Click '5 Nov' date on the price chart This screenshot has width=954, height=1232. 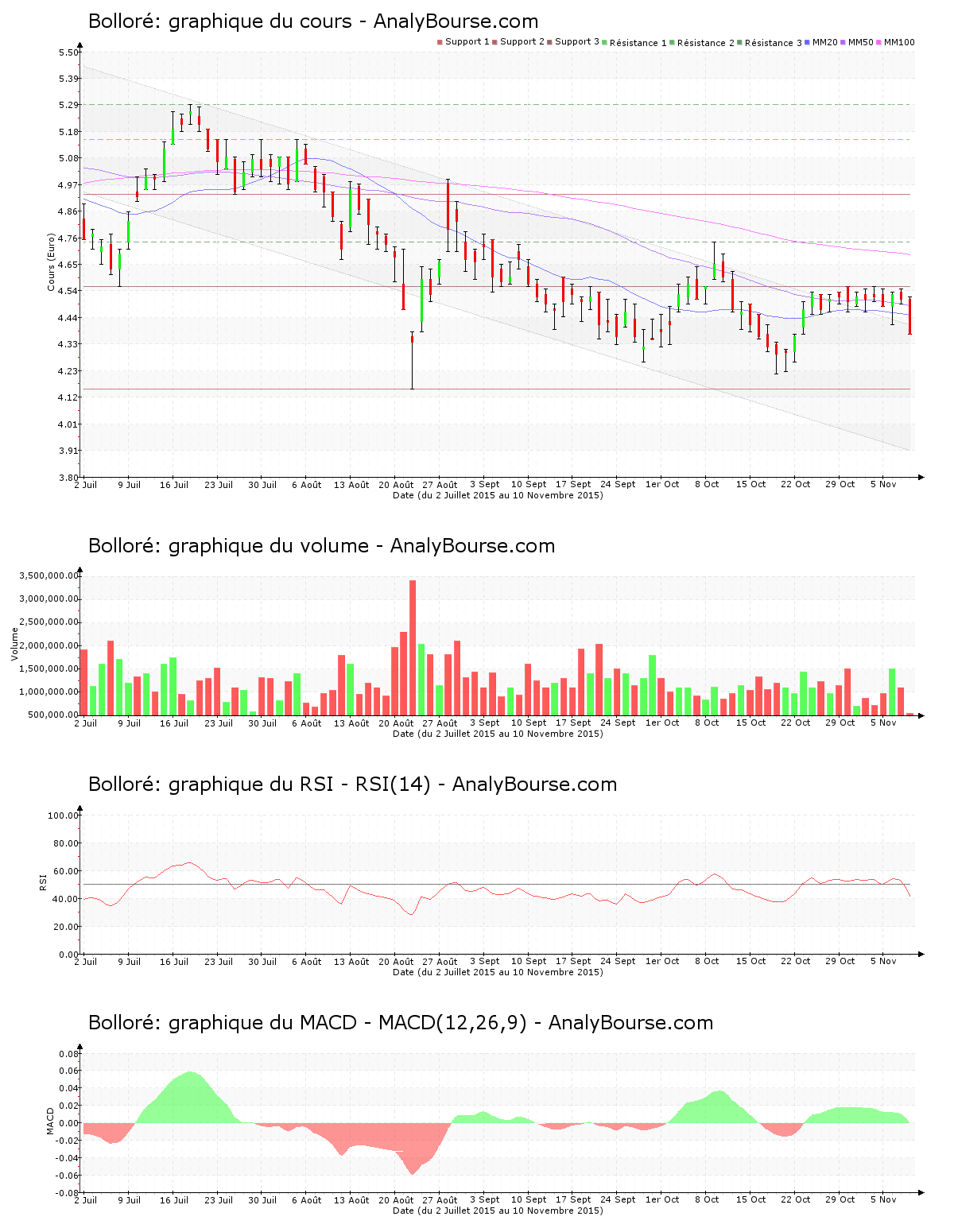coord(883,484)
